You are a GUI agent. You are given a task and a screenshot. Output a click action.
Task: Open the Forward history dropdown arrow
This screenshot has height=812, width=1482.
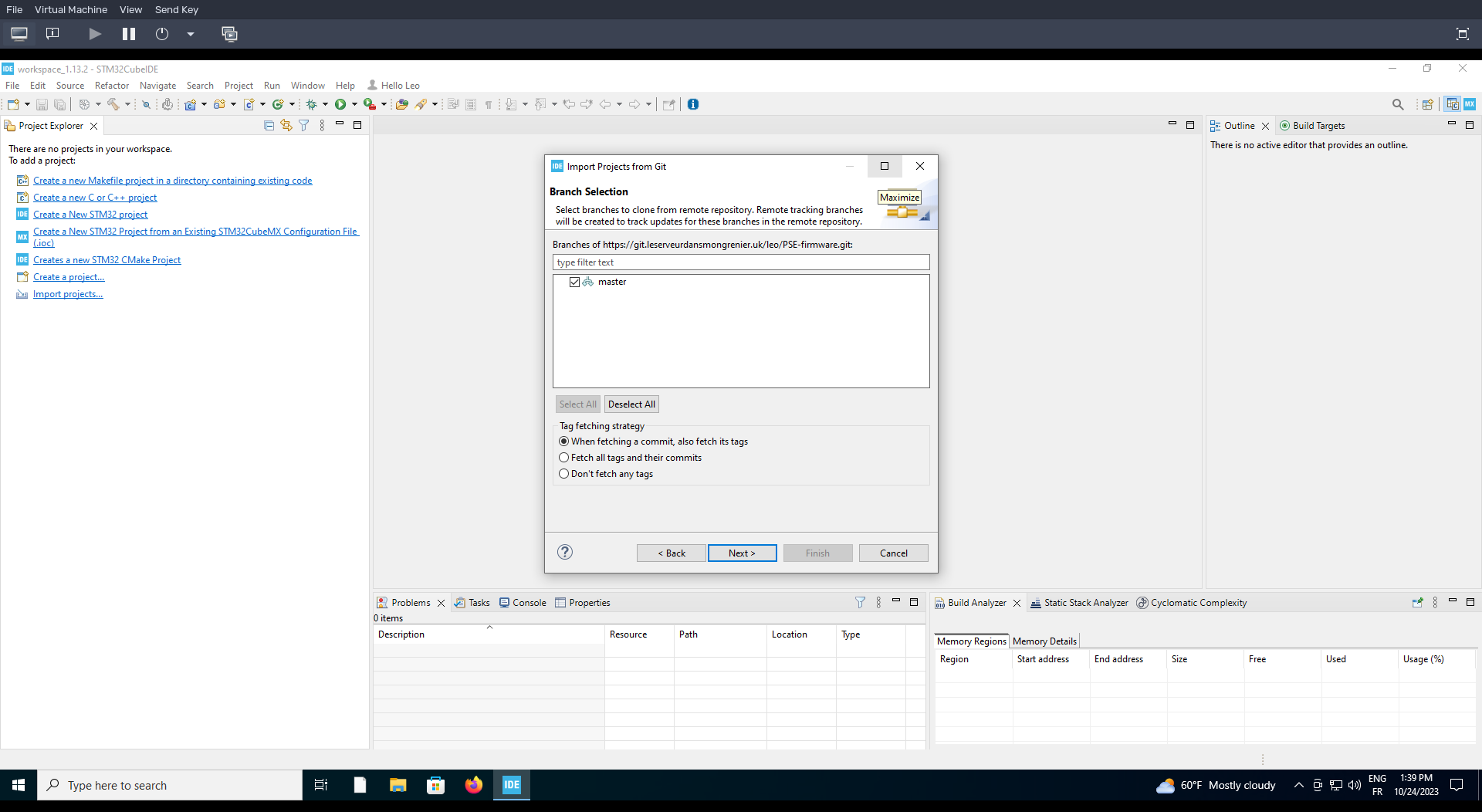[x=648, y=104]
